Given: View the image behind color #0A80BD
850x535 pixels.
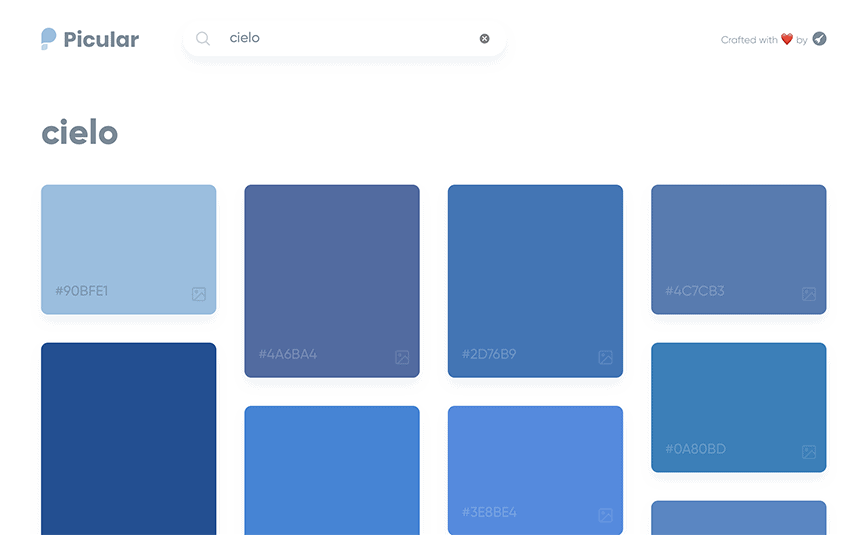Looking at the screenshot, I should point(808,452).
